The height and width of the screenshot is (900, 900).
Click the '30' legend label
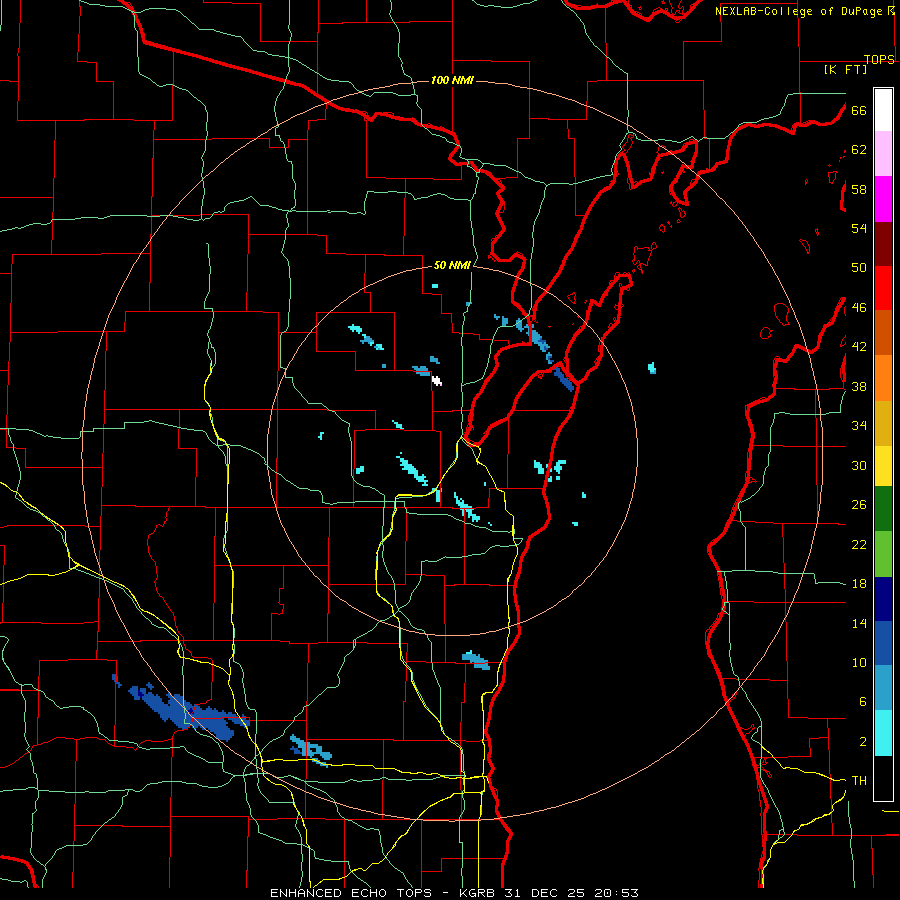tap(859, 465)
